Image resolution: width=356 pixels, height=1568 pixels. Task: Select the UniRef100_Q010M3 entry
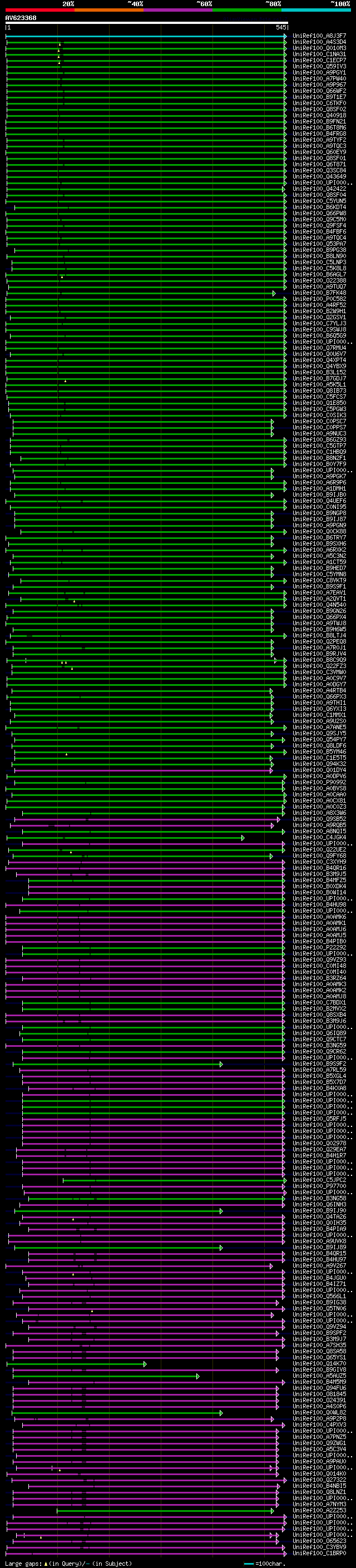[x=319, y=48]
